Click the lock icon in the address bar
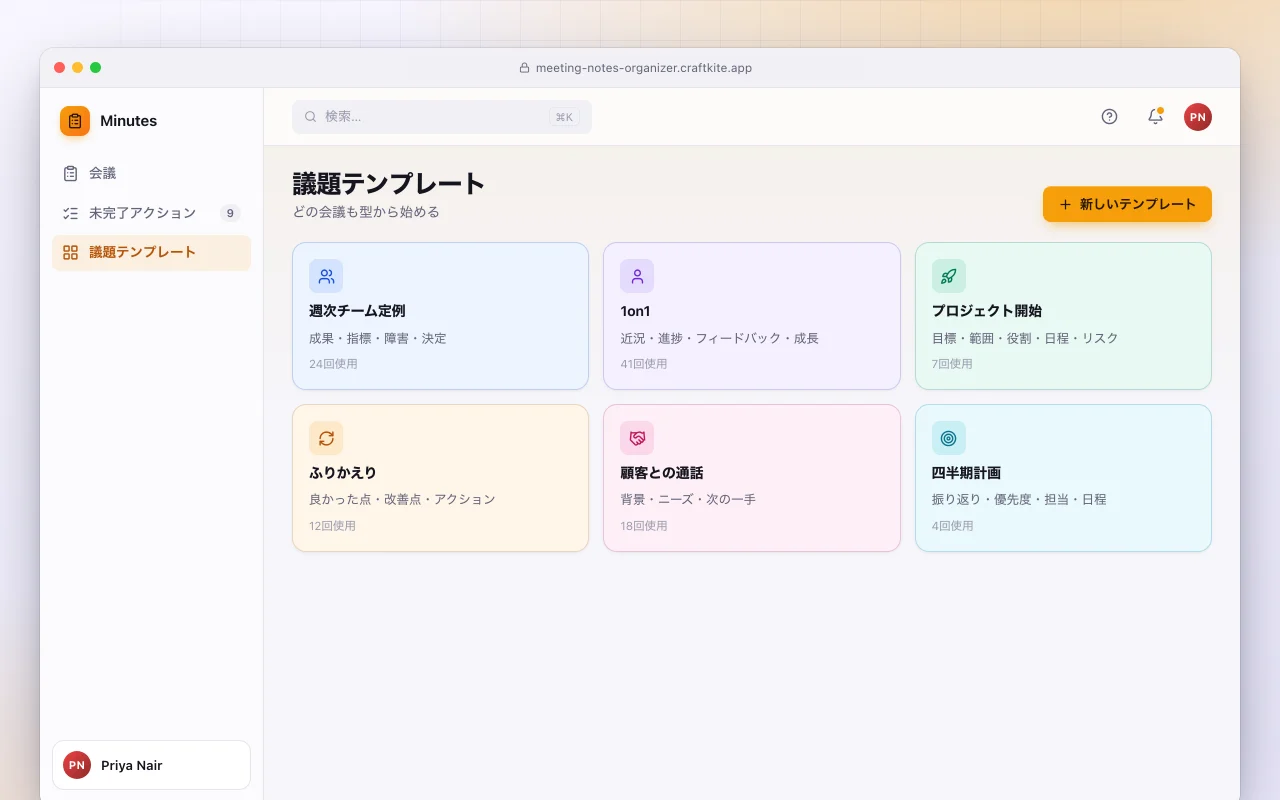The height and width of the screenshot is (800, 1280). [524, 68]
